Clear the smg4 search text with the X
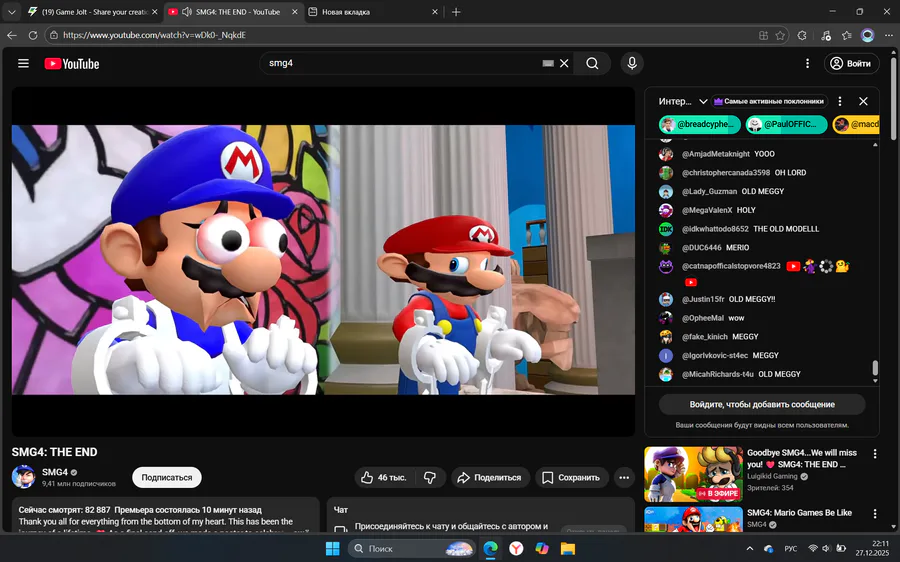This screenshot has height=562, width=900. (x=564, y=63)
